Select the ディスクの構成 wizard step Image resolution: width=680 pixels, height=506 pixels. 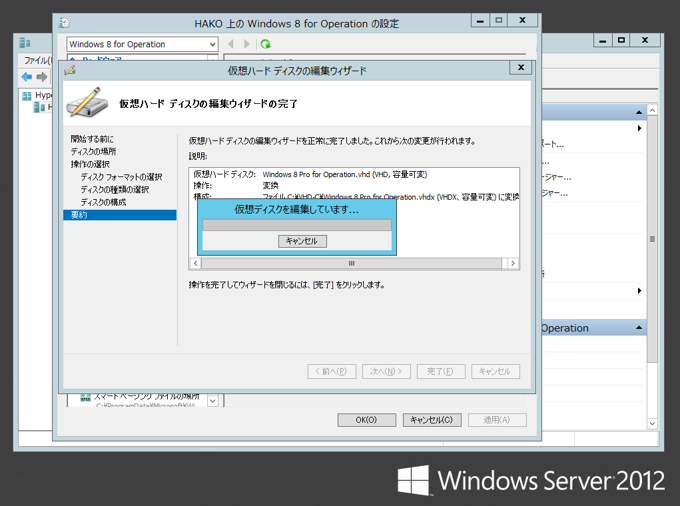[x=103, y=202]
